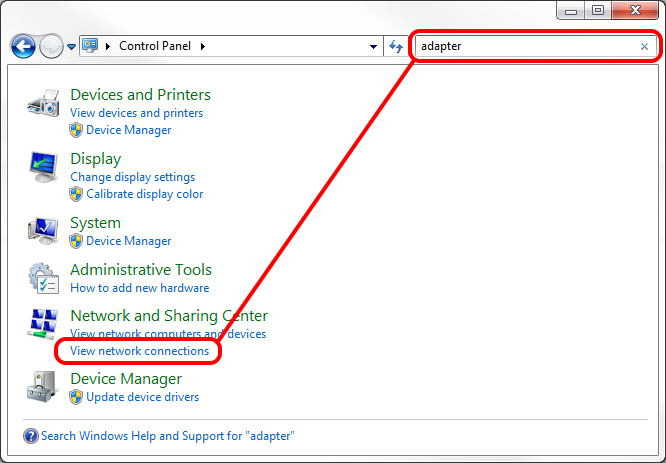The height and width of the screenshot is (463, 666).
Task: Click the Refresh icon beside address bar
Action: tap(396, 46)
